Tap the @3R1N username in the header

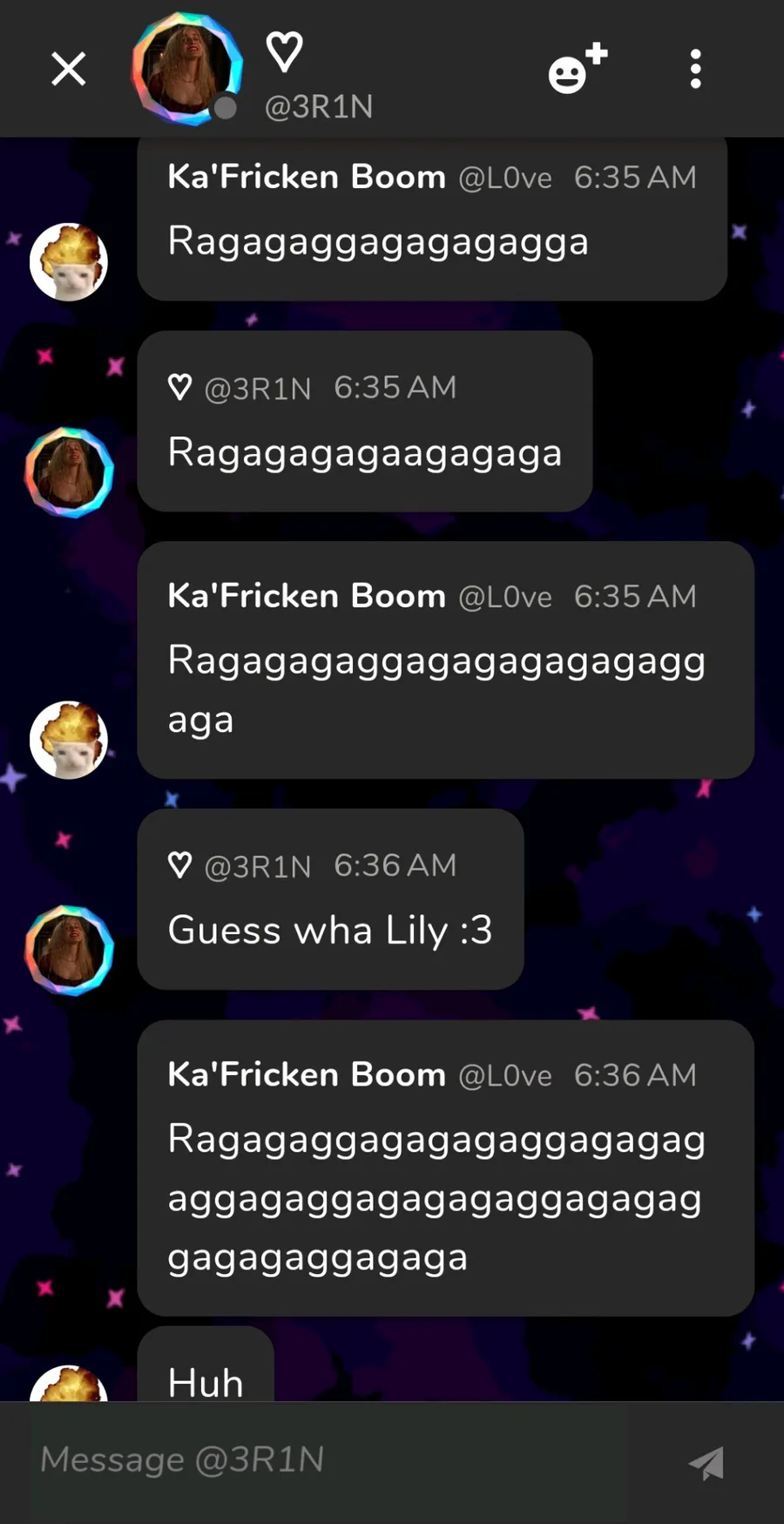[319, 106]
